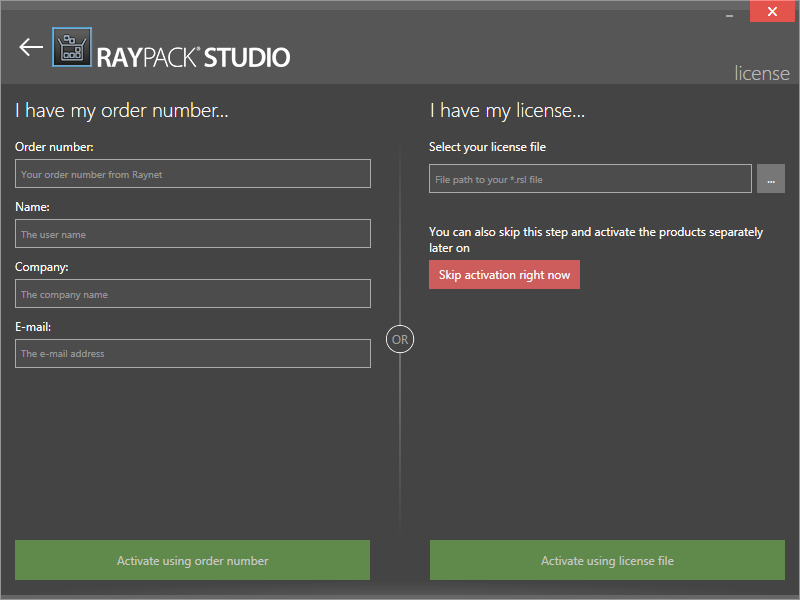
Task: Focus the Order number input field
Action: (193, 174)
